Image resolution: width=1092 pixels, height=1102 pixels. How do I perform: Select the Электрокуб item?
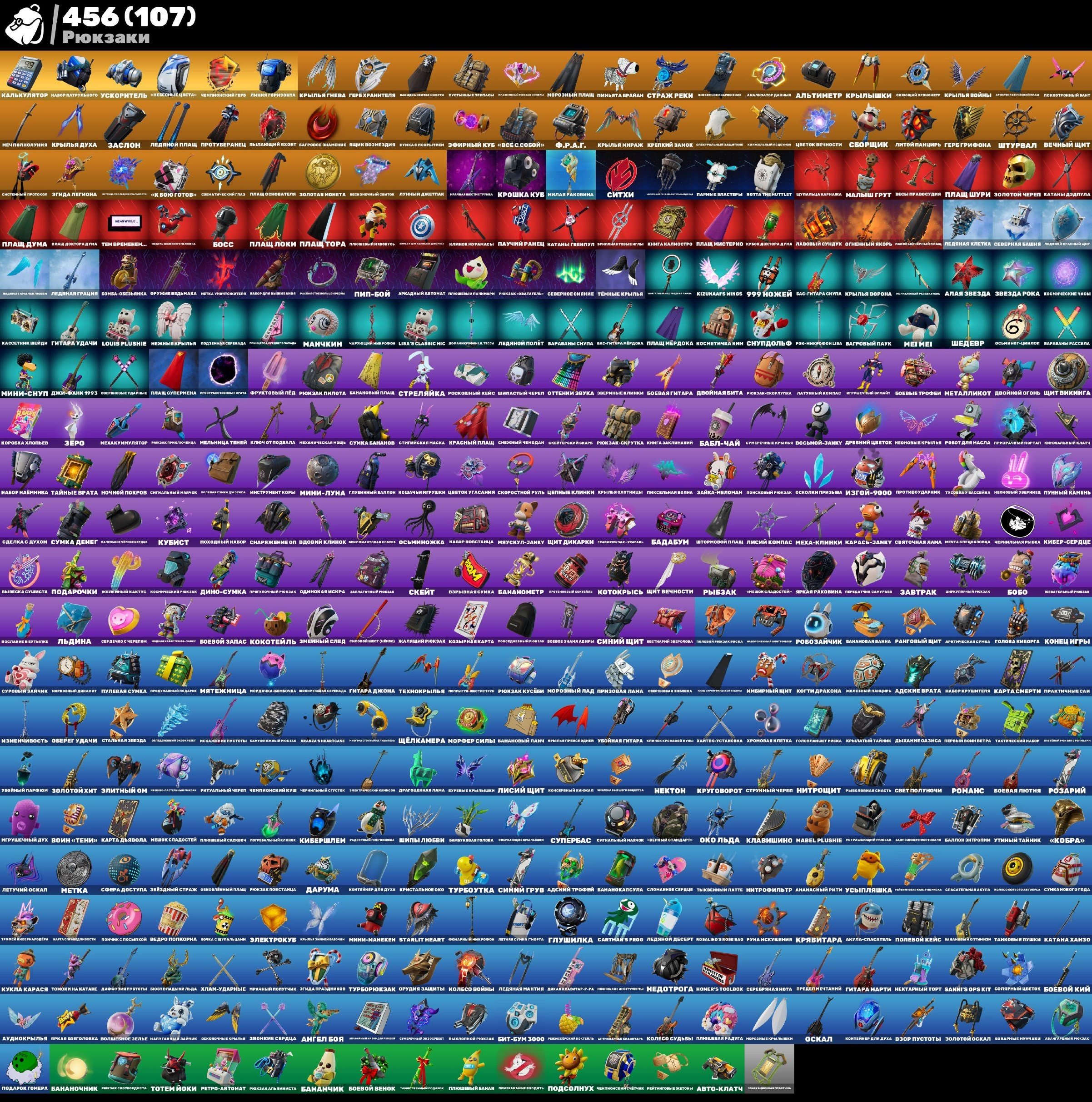[x=273, y=920]
